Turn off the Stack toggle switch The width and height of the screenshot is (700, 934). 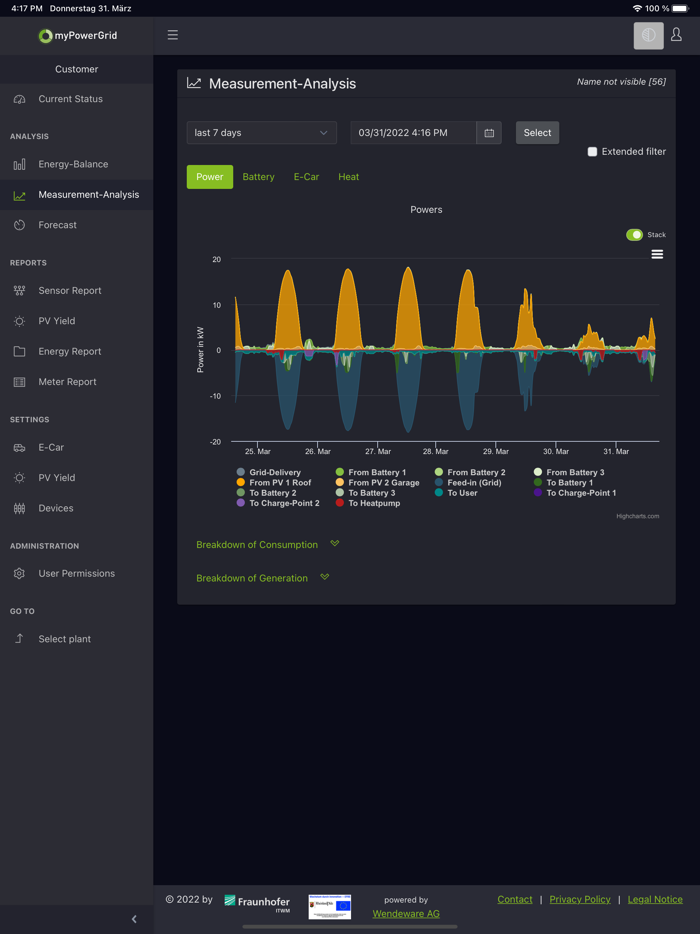pyautogui.click(x=634, y=235)
